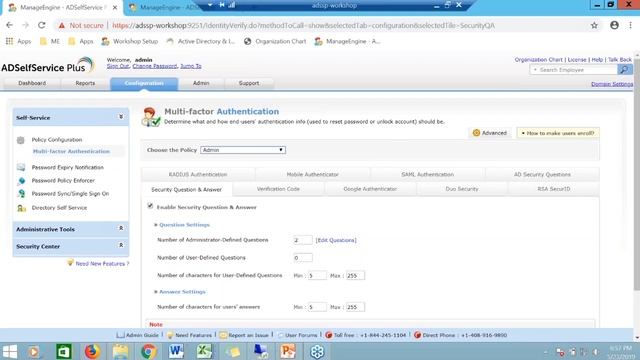Open the Google Authenticator tab
The width and height of the screenshot is (640, 360).
370,189
